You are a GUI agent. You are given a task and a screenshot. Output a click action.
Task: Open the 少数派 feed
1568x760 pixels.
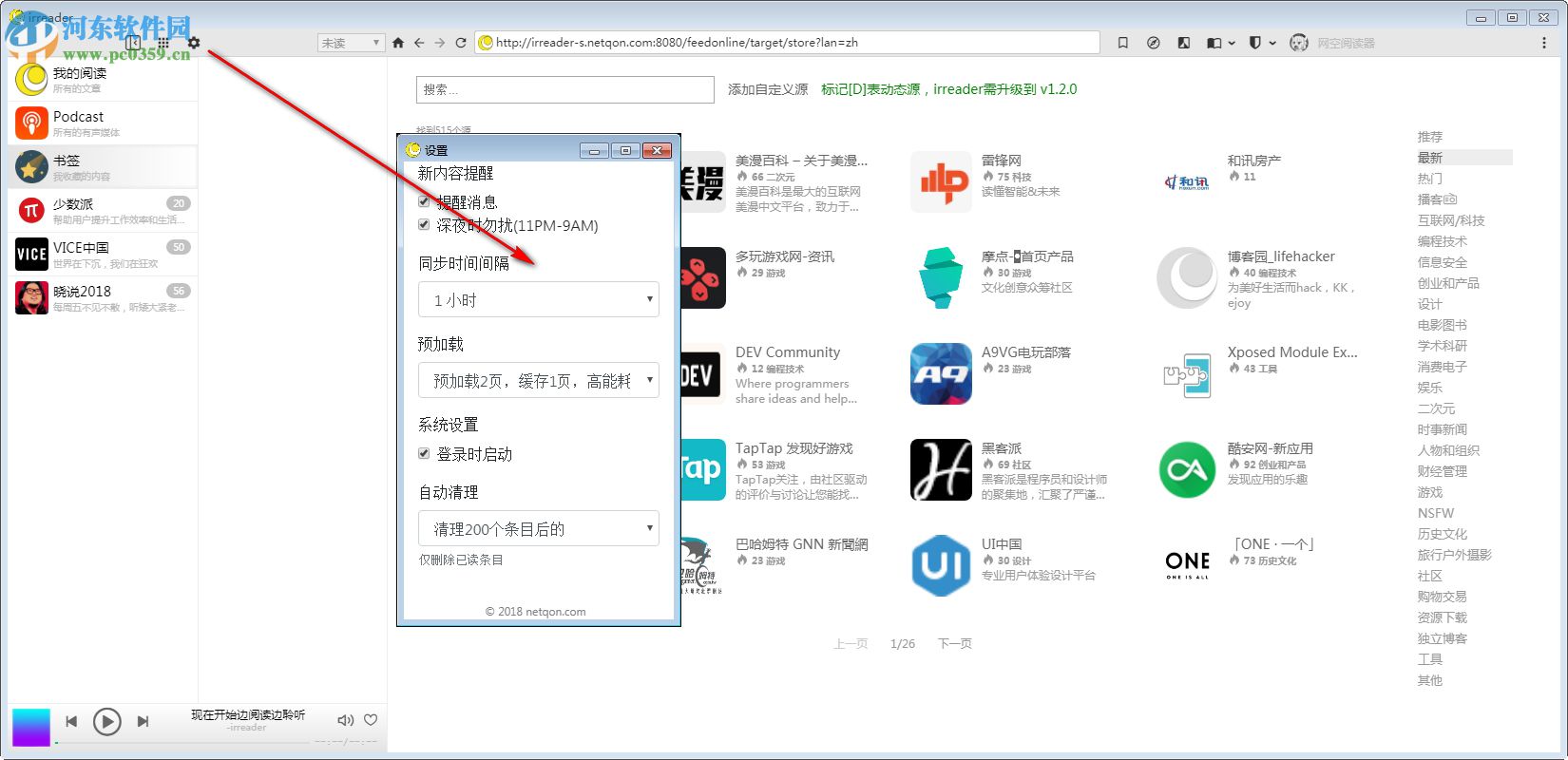point(103,211)
